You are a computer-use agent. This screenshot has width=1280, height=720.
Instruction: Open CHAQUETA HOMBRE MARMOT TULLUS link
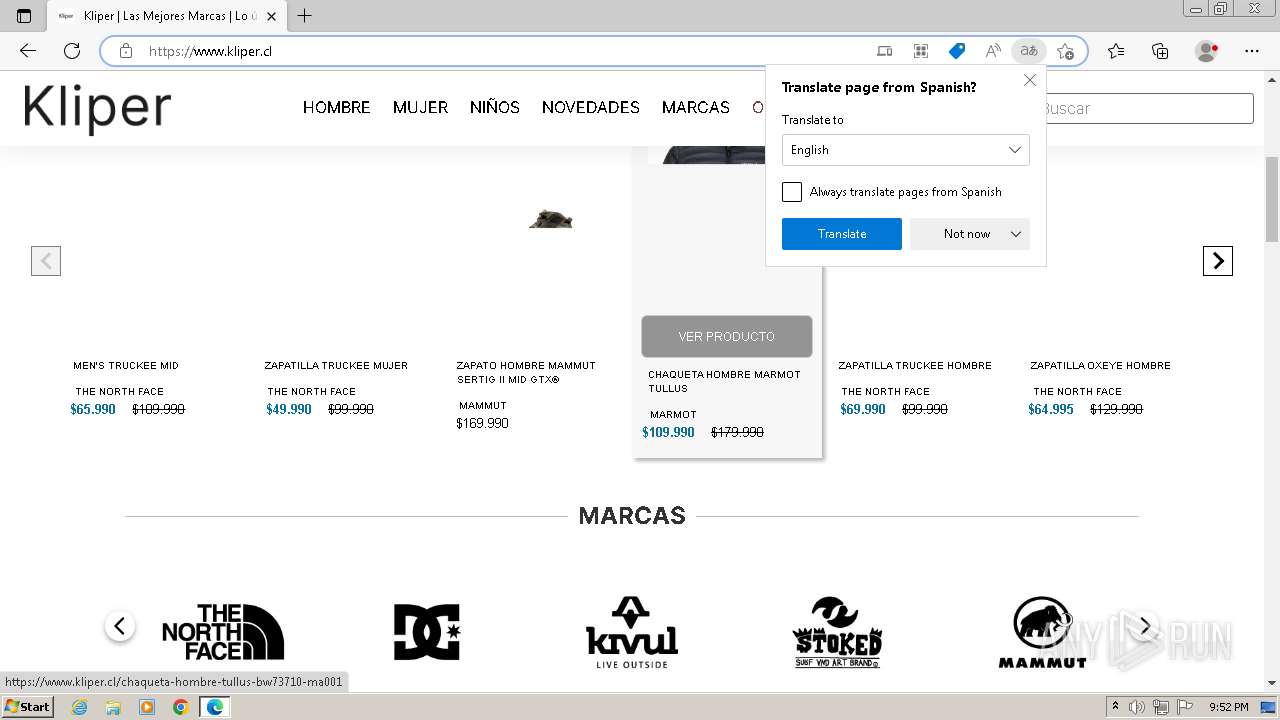tap(724, 381)
